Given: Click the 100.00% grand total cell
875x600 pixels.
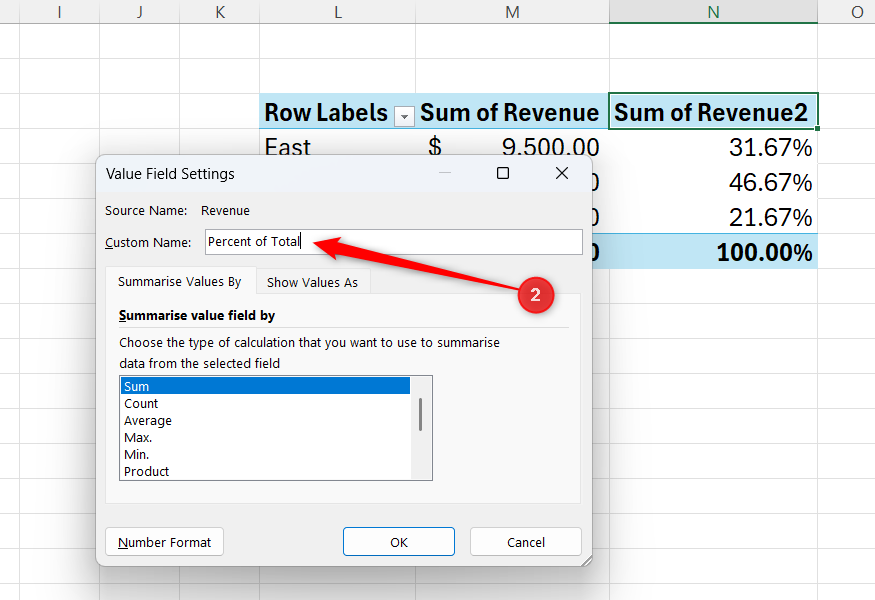Looking at the screenshot, I should click(713, 252).
